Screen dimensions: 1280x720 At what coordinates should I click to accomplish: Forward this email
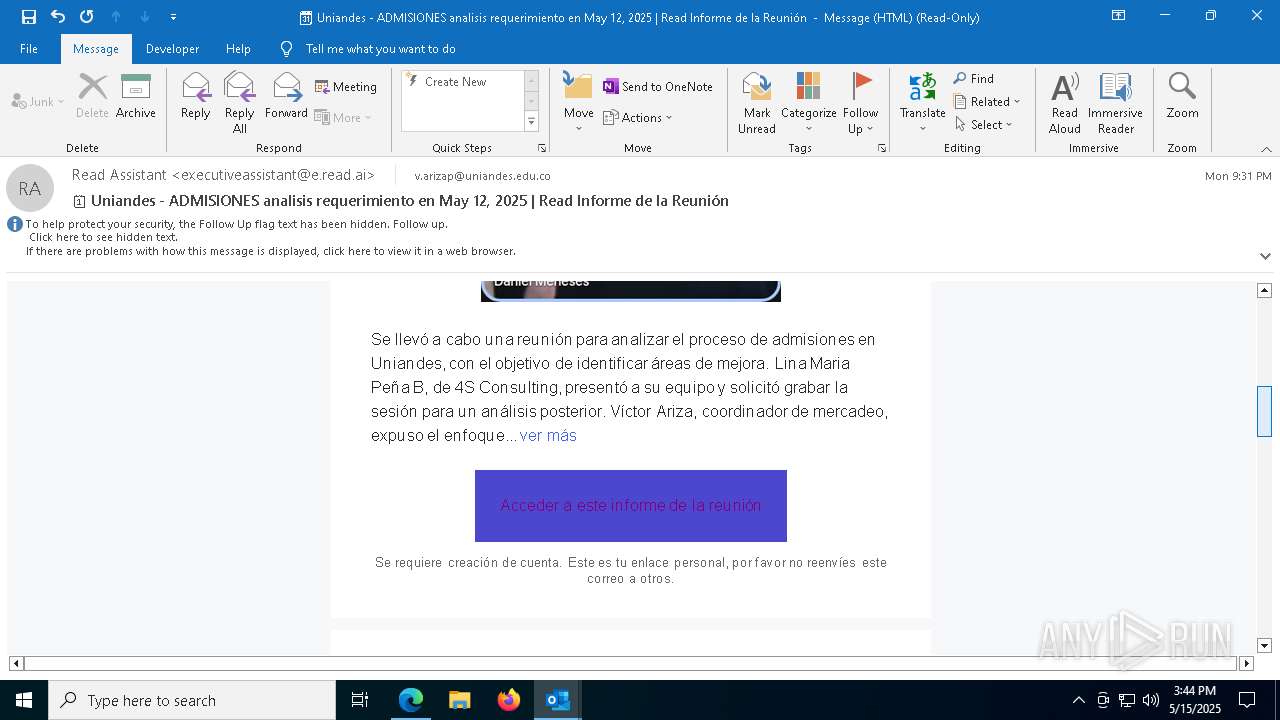(x=286, y=97)
